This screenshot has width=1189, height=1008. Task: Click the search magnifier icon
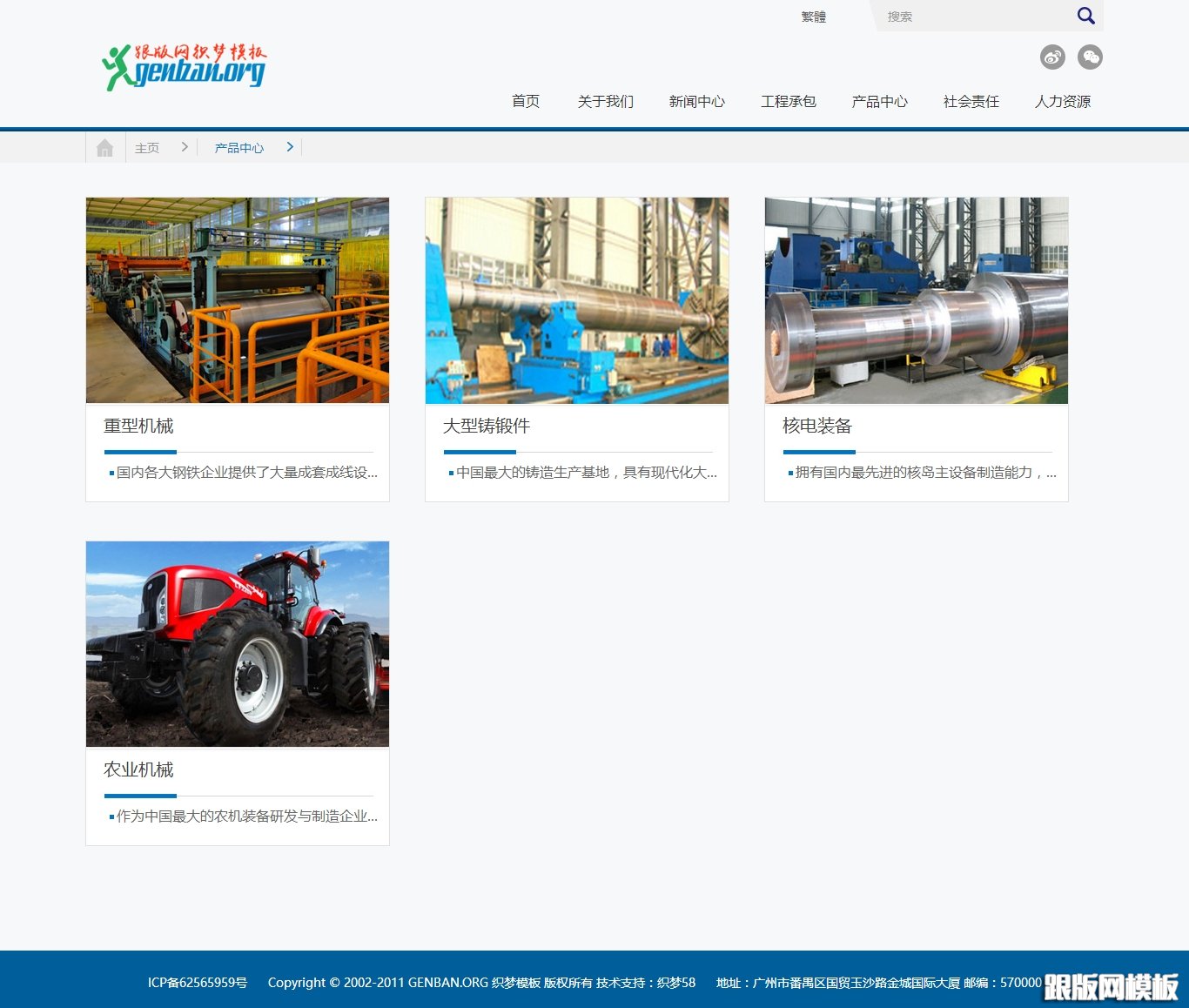pos(1085,16)
